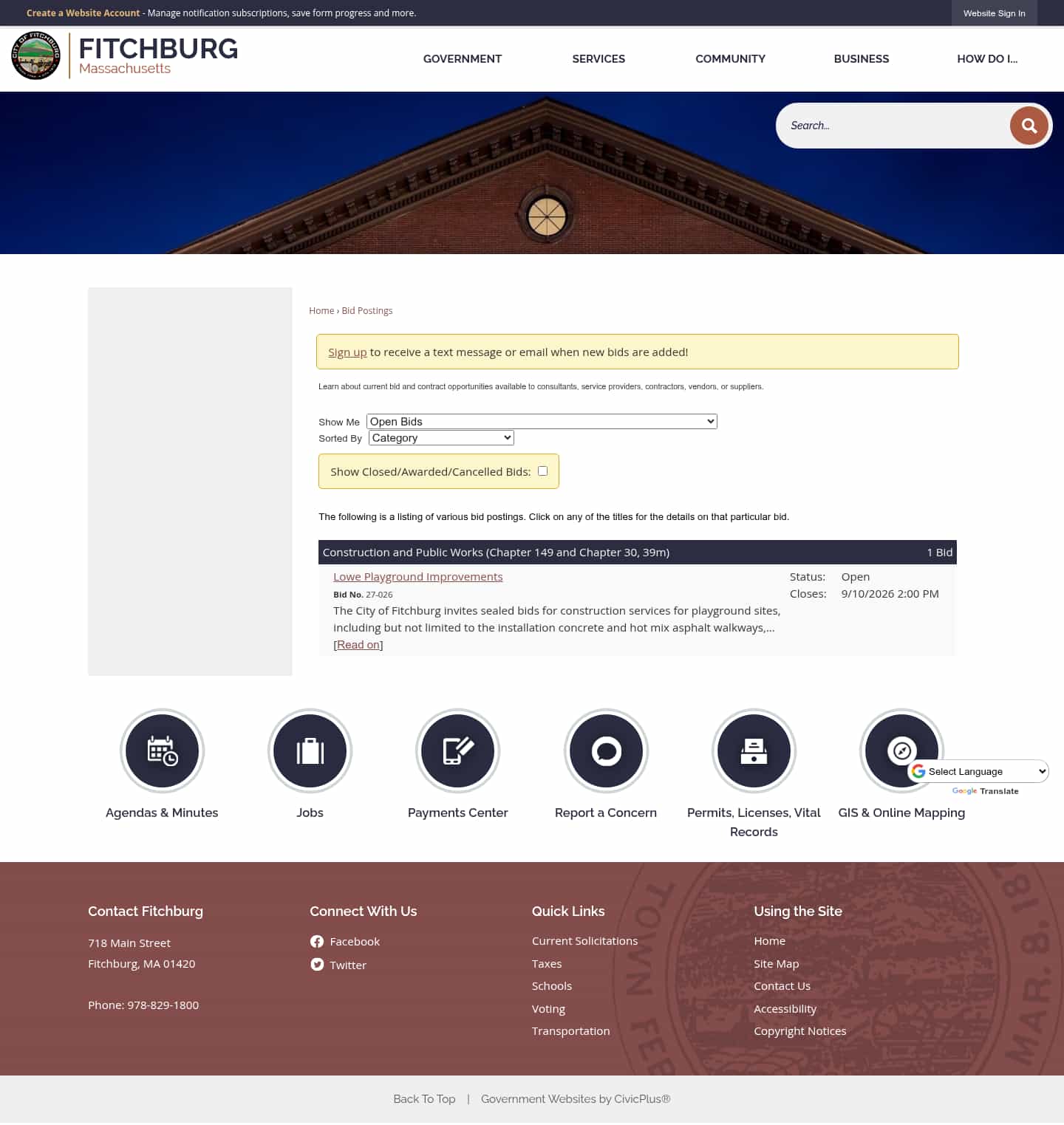Click closing date 9/10/2026 2:00 PM
Screen dimensions: 1064x1125
[x=890, y=594]
